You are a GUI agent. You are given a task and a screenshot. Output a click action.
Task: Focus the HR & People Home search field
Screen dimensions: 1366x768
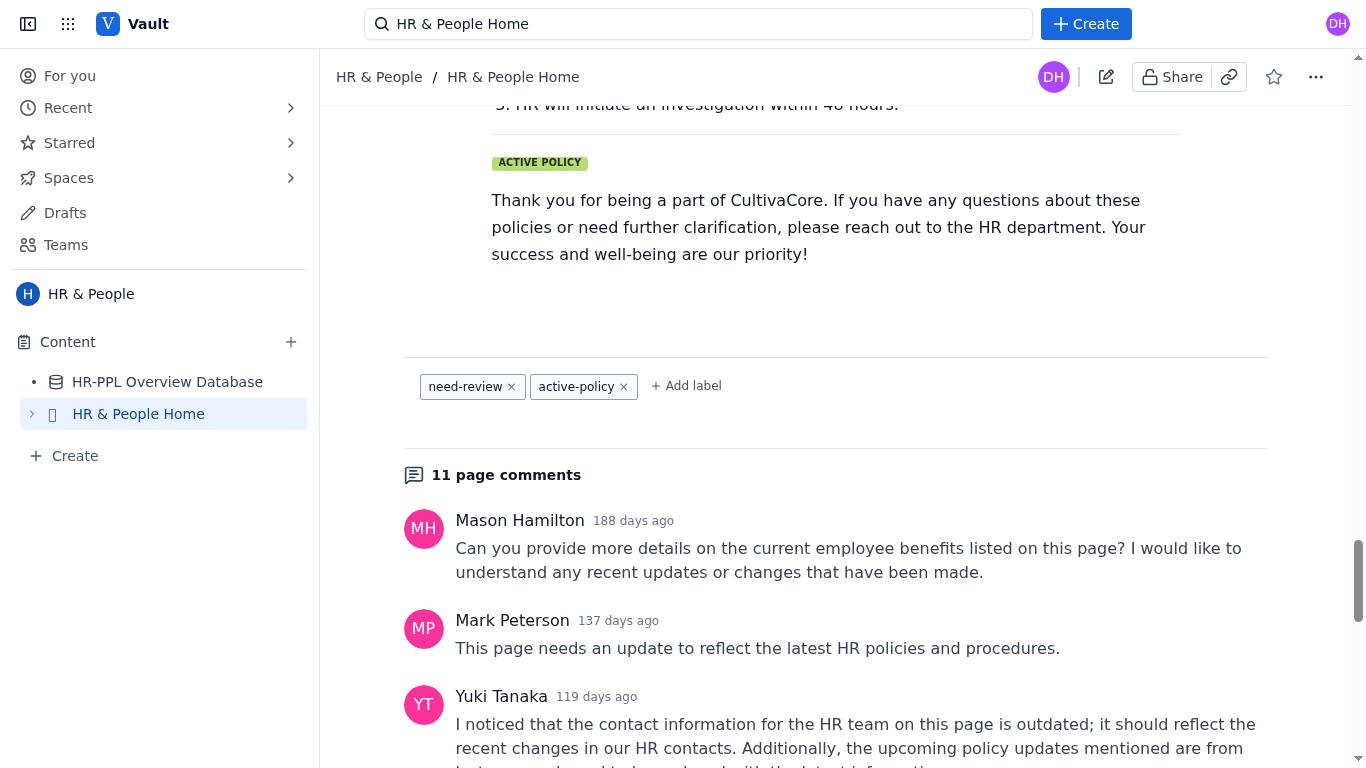click(698, 24)
